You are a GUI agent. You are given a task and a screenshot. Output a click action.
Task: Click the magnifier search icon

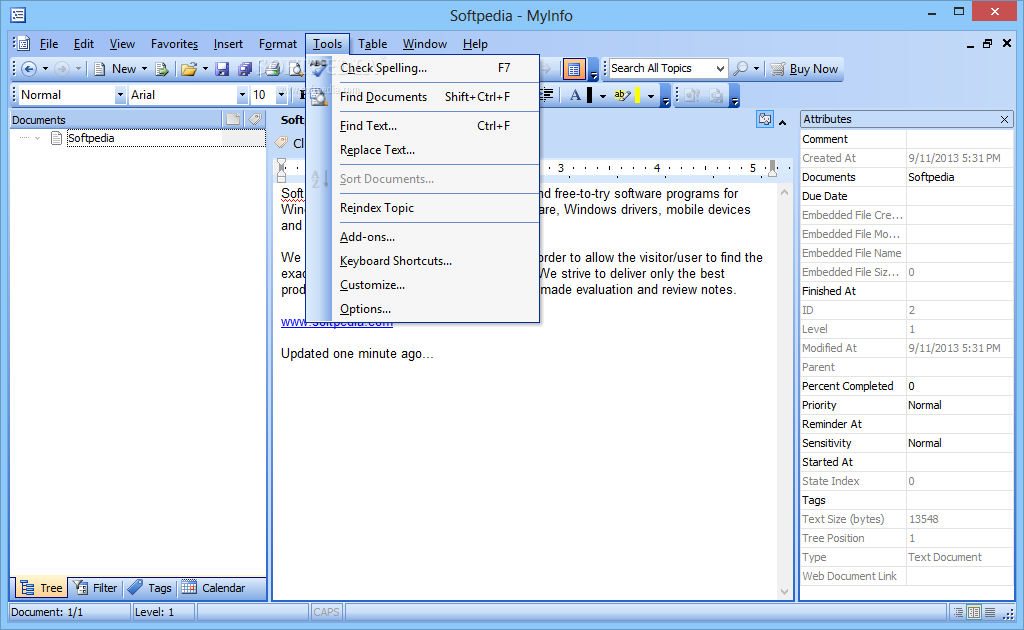[x=741, y=69]
